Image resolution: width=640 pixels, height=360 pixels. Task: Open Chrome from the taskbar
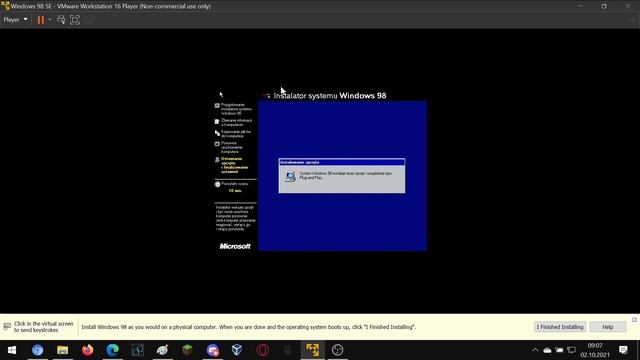point(38,350)
